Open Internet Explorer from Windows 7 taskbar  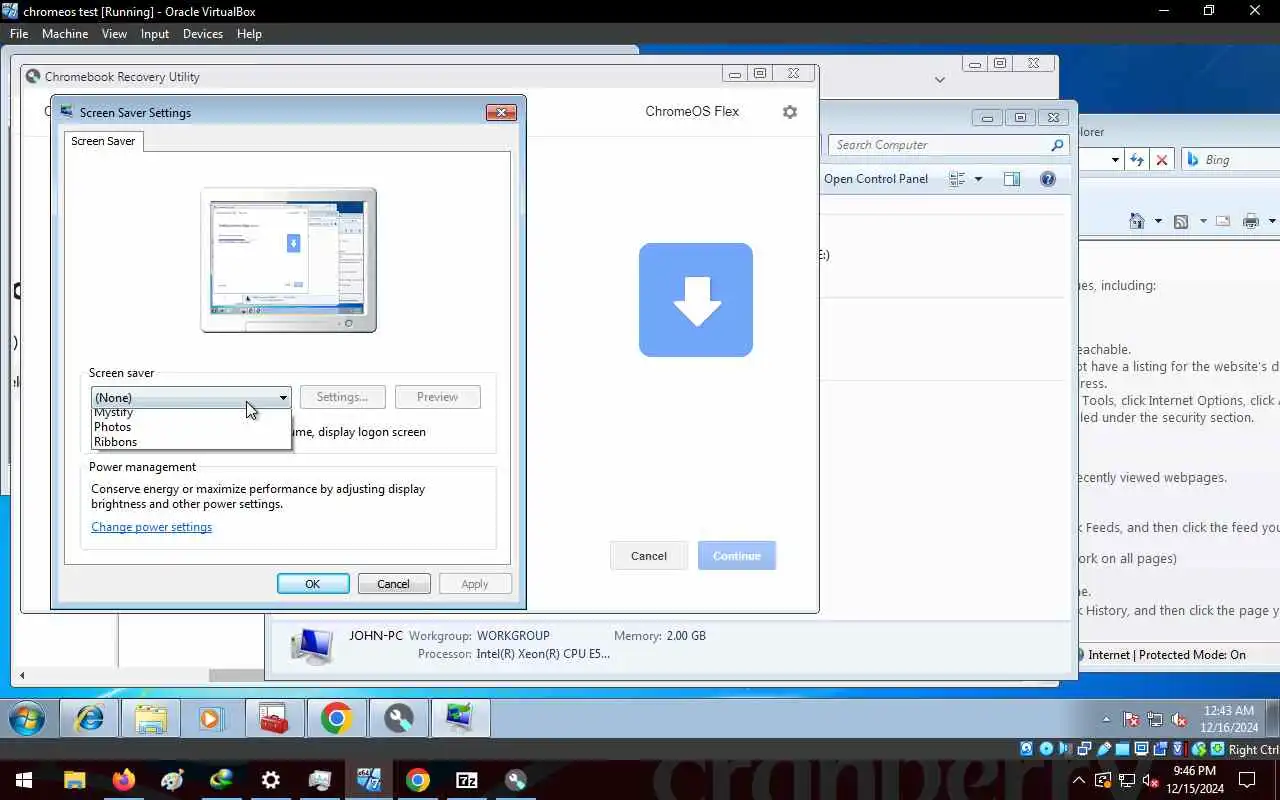coord(90,719)
